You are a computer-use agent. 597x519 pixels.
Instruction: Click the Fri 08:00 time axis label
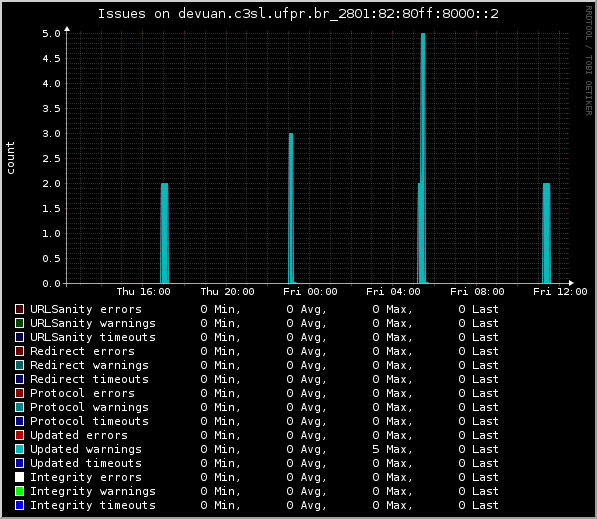tap(477, 292)
